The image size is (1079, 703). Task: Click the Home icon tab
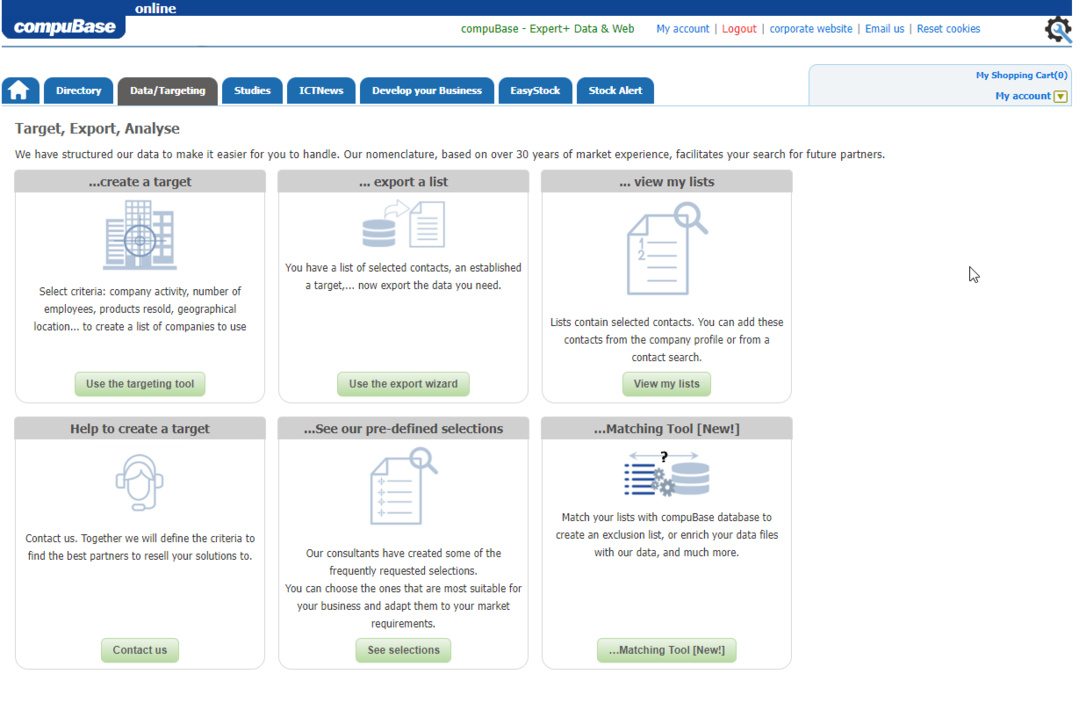pyautogui.click(x=19, y=91)
